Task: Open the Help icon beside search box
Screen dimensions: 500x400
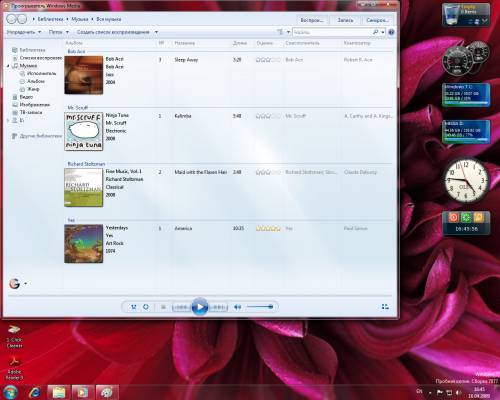Action: [391, 32]
